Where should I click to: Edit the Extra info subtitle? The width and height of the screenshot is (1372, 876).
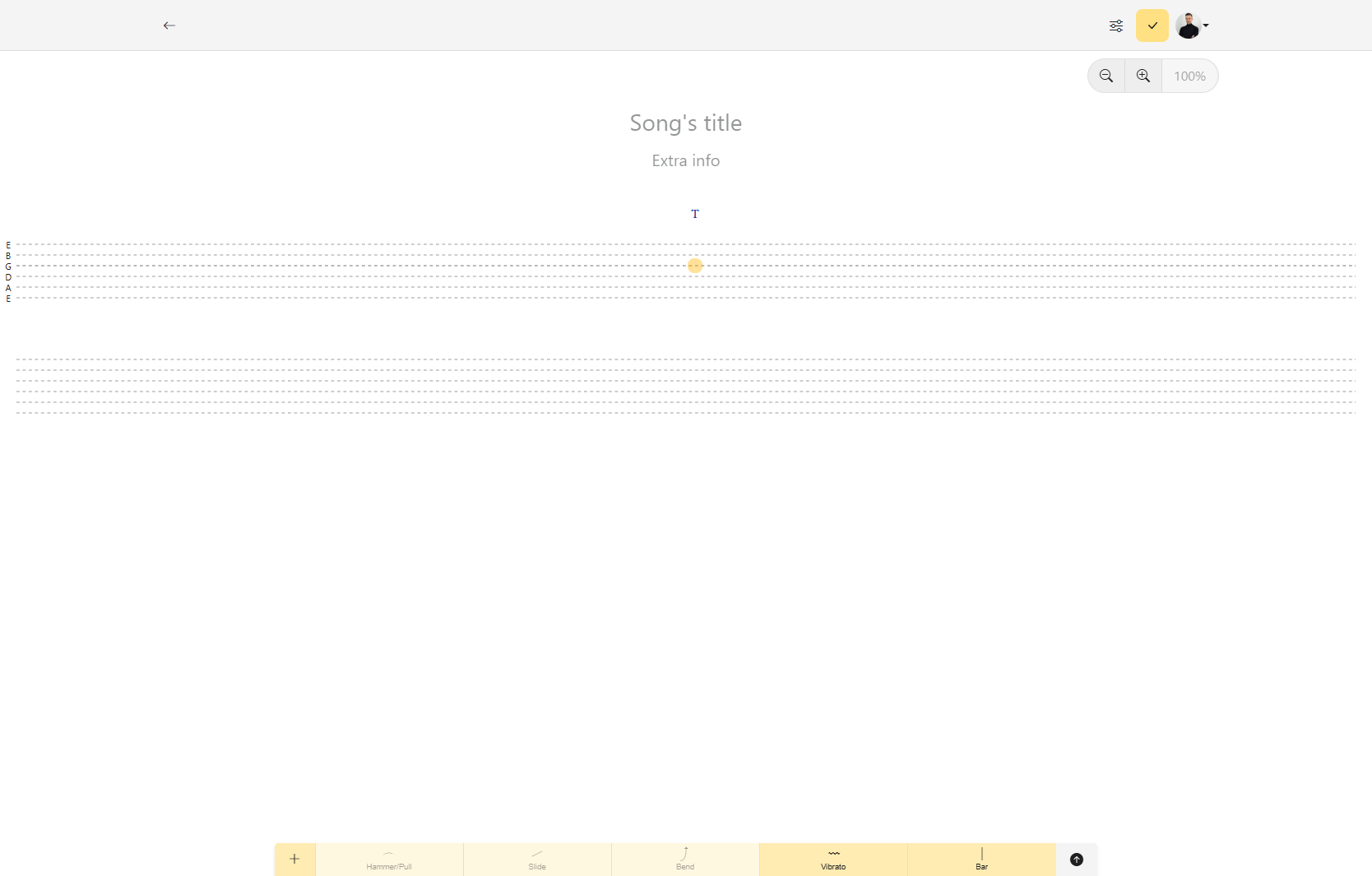click(x=686, y=160)
